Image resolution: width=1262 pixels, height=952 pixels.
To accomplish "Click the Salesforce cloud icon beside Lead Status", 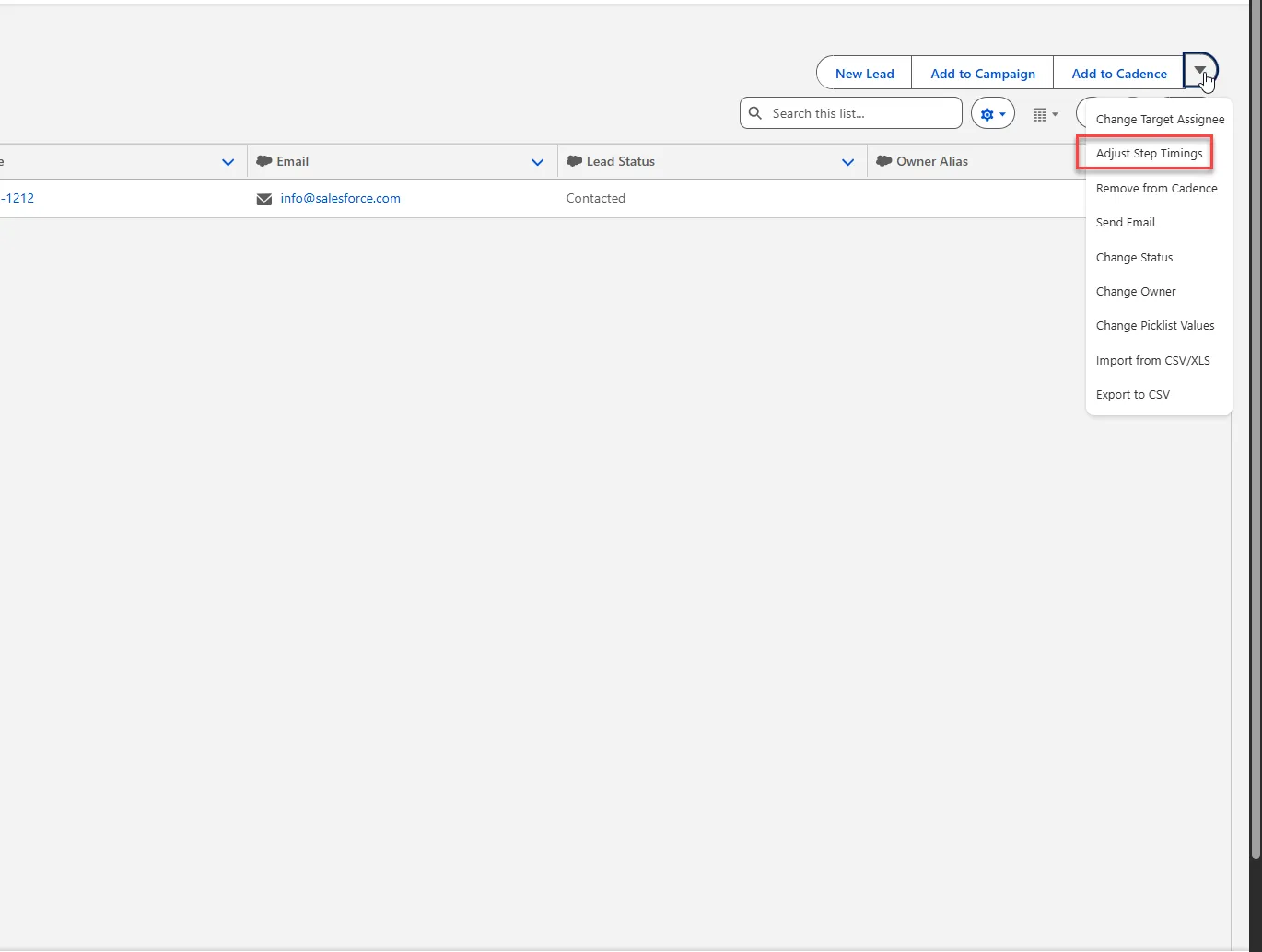I will click(574, 161).
